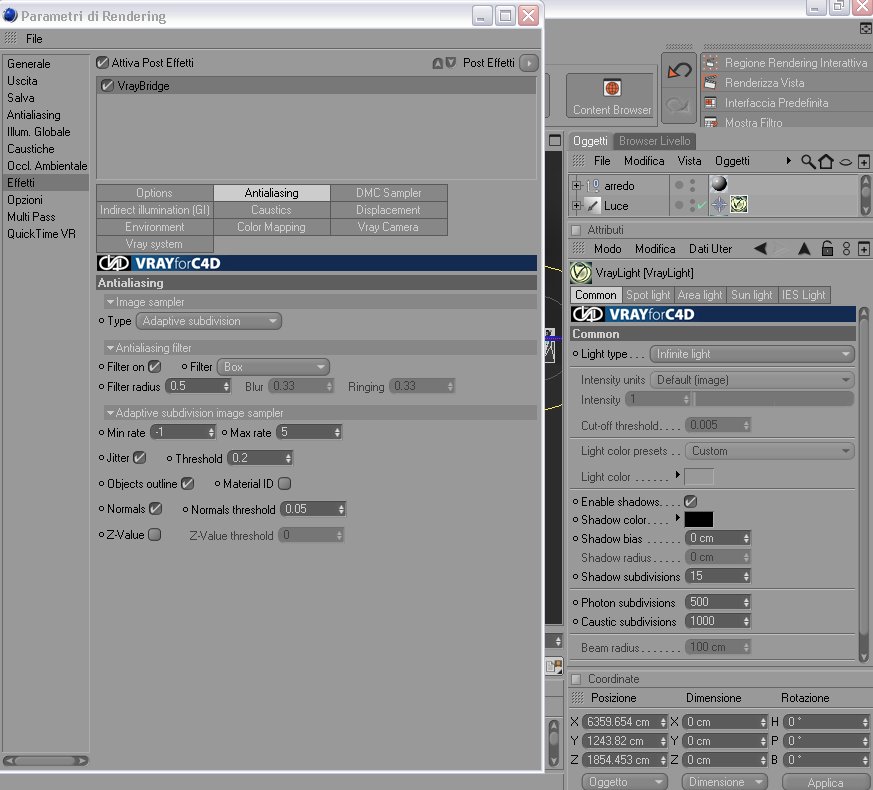Click the eye icon in Oggetti toolbar

[845, 162]
